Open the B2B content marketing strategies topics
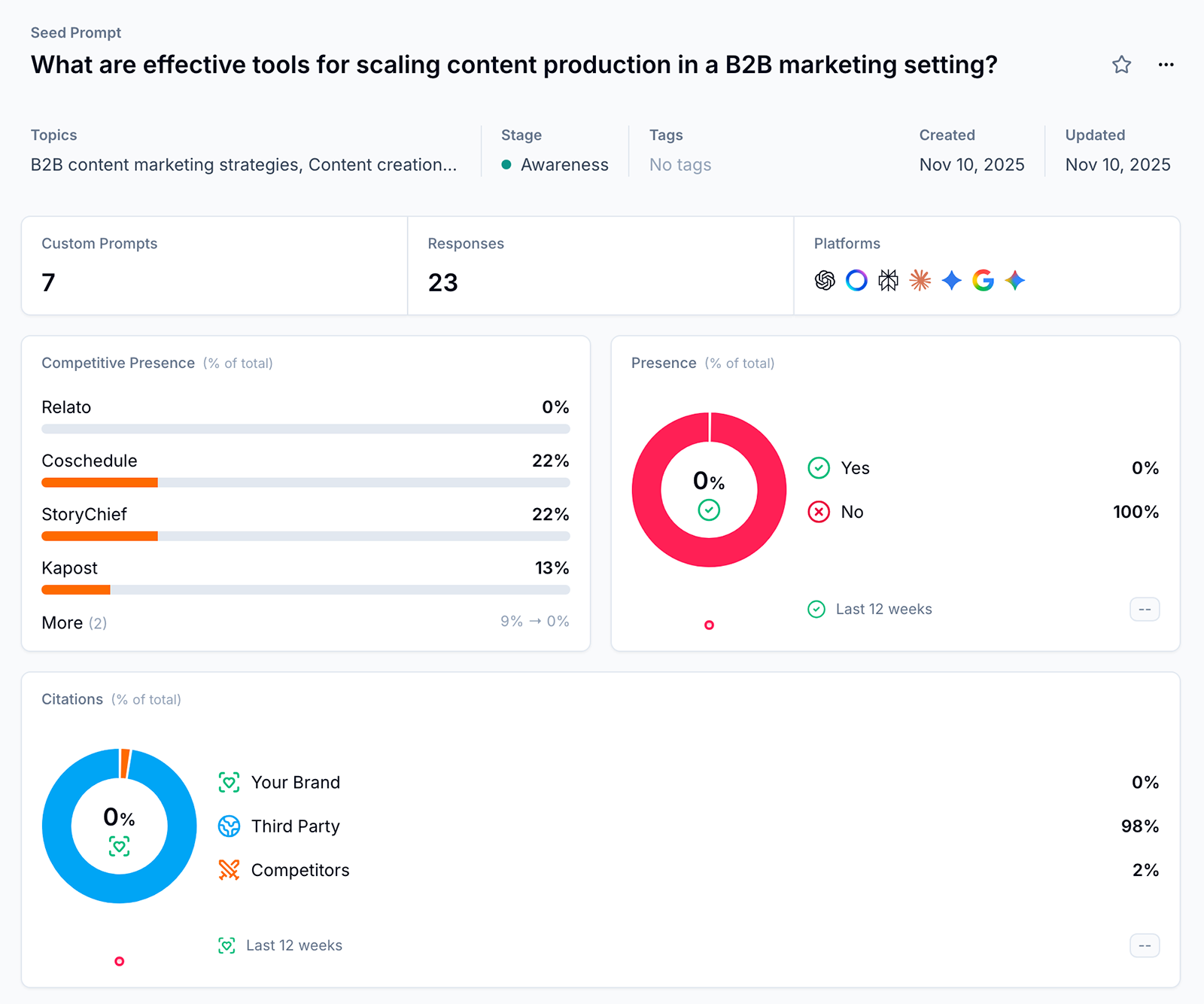1204x1004 pixels. click(x=244, y=165)
